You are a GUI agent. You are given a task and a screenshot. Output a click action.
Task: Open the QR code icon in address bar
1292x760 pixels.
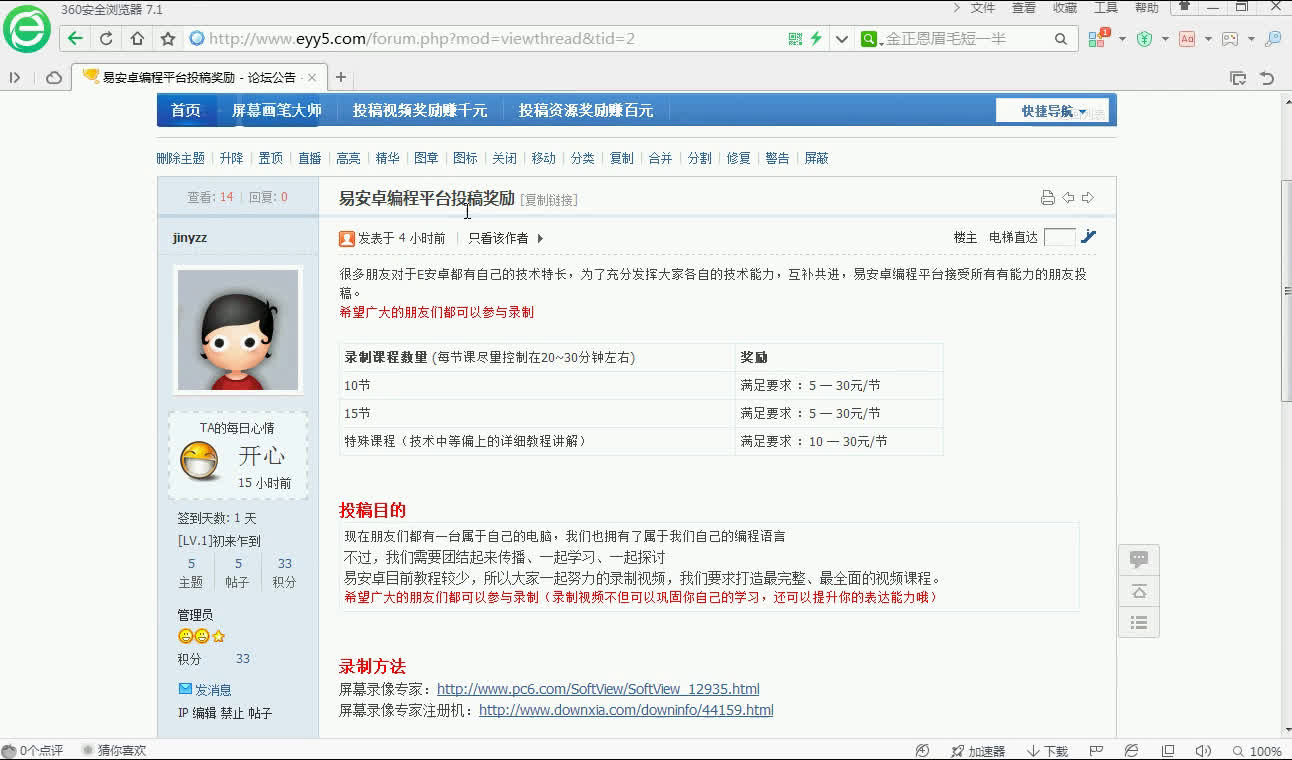795,39
